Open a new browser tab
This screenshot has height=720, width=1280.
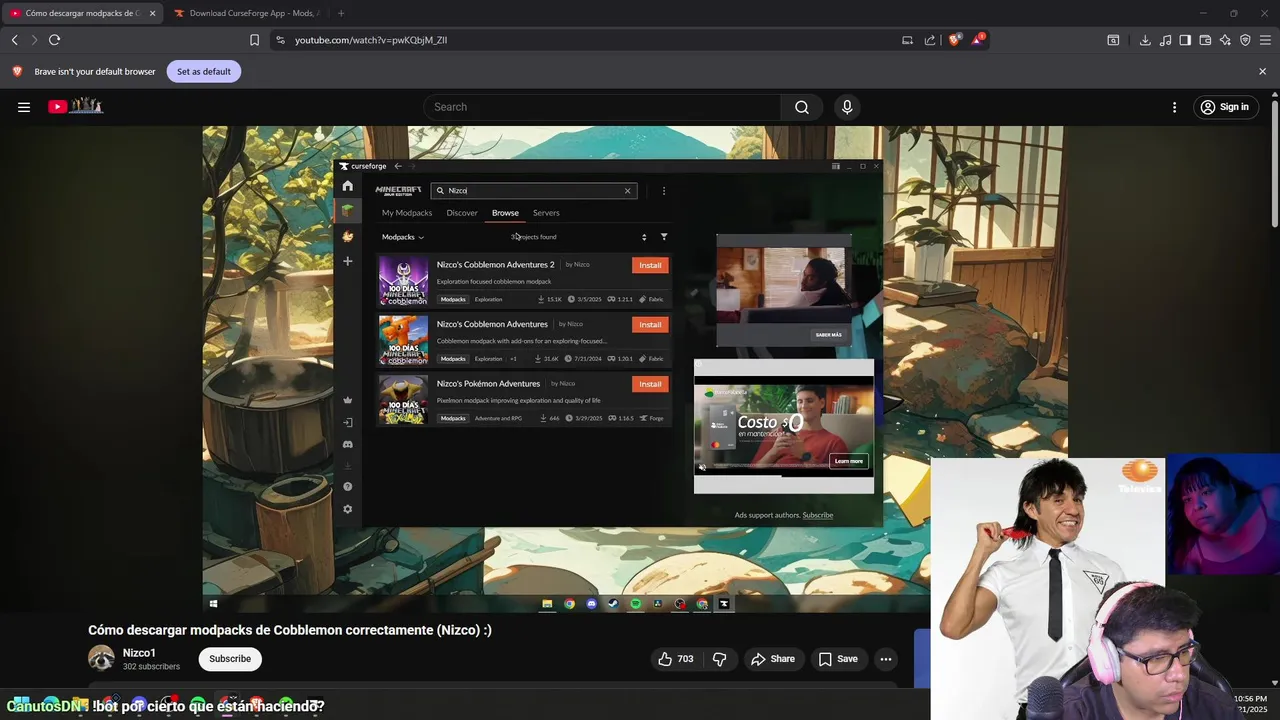coord(341,13)
